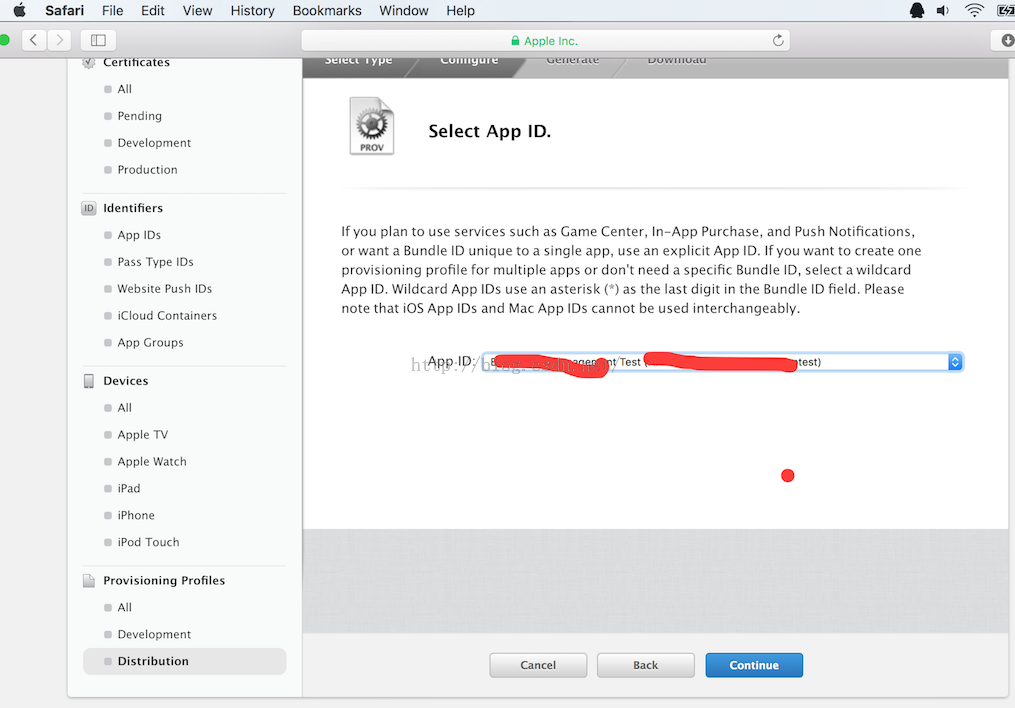1015x708 pixels.
Task: Expand the App ID dropdown
Action: (955, 362)
